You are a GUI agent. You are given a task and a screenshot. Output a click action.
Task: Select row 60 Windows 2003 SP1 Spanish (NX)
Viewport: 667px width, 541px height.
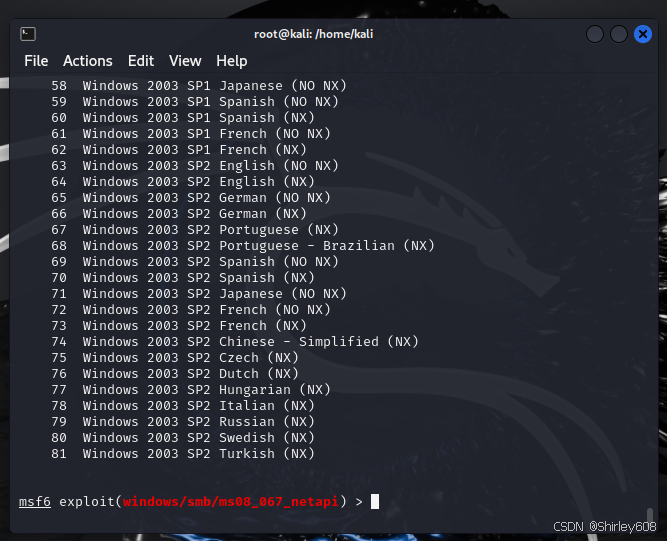click(x=183, y=117)
